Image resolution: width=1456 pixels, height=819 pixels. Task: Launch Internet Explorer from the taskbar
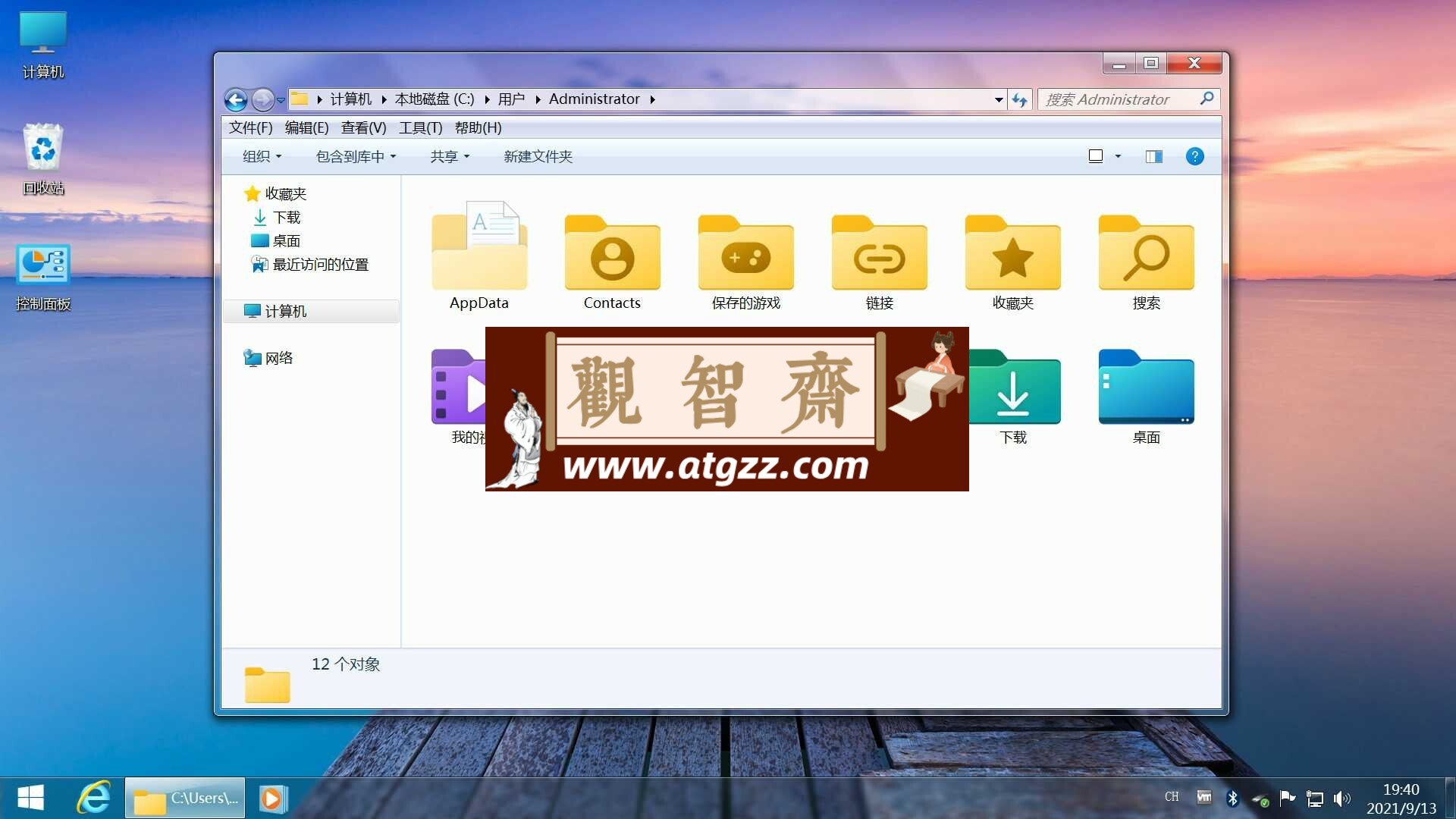(x=94, y=798)
